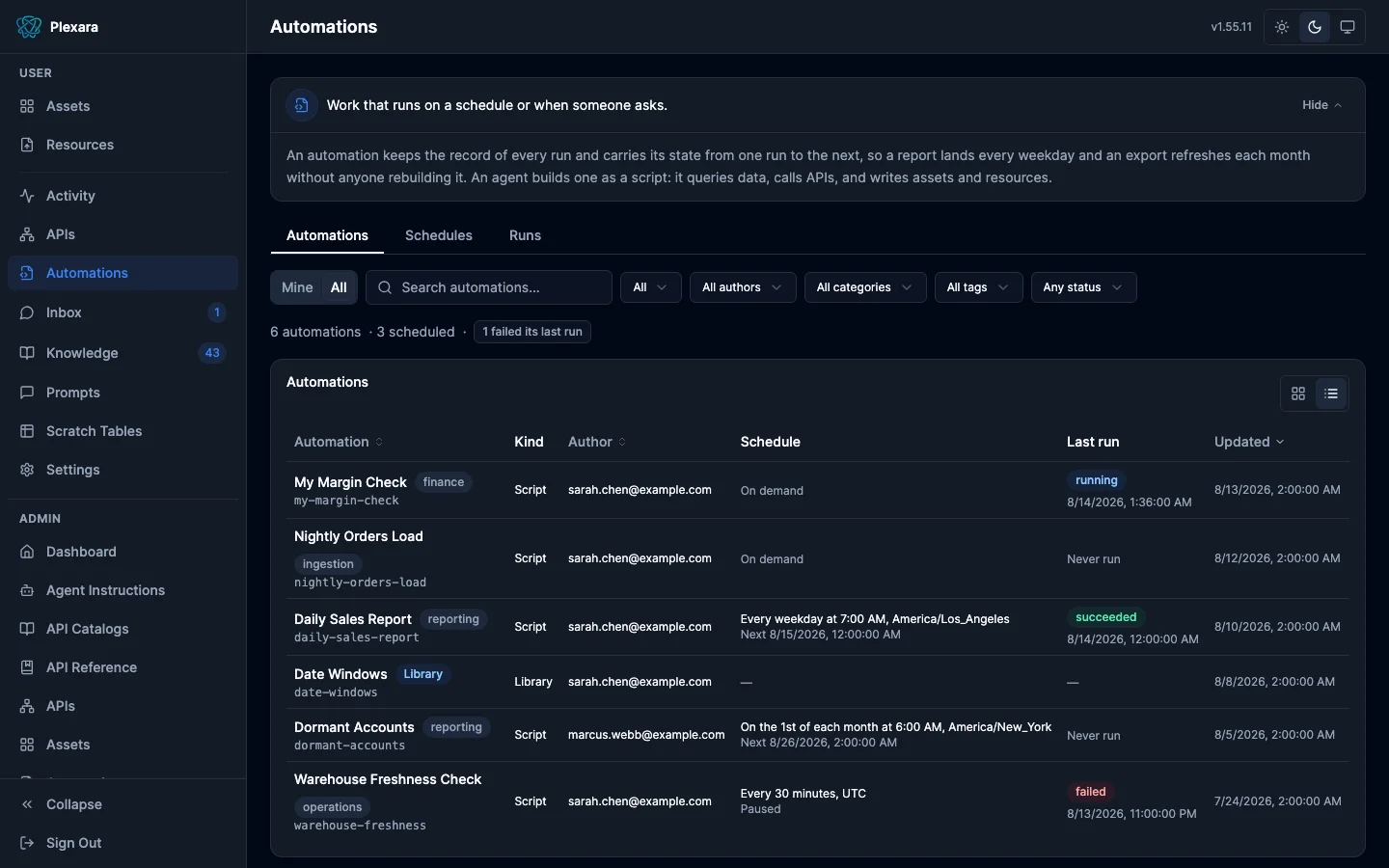Click the Inbox unread count badge
The width and height of the screenshot is (1389, 868).
pos(217,312)
